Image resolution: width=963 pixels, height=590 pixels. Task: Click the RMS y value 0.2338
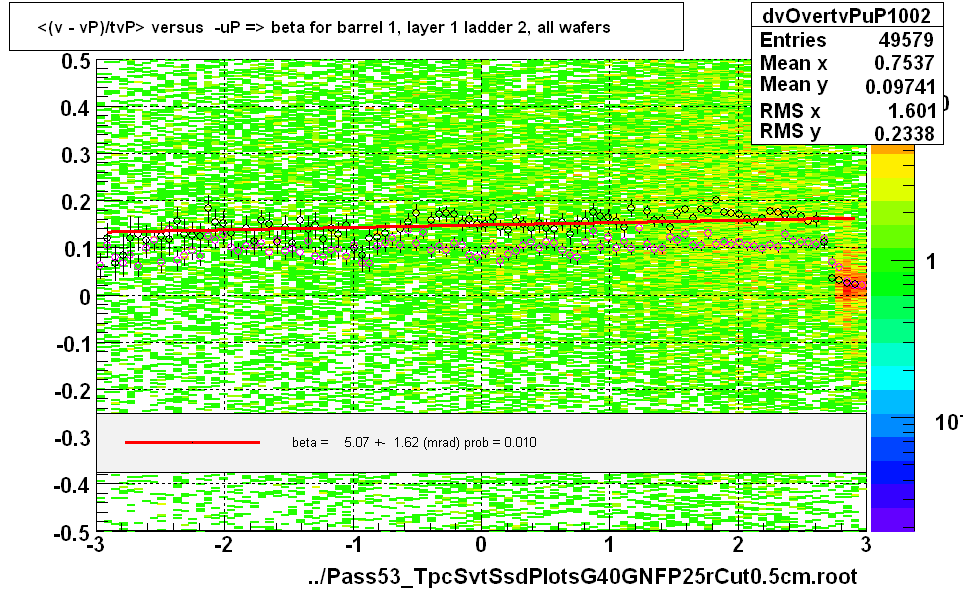[904, 133]
